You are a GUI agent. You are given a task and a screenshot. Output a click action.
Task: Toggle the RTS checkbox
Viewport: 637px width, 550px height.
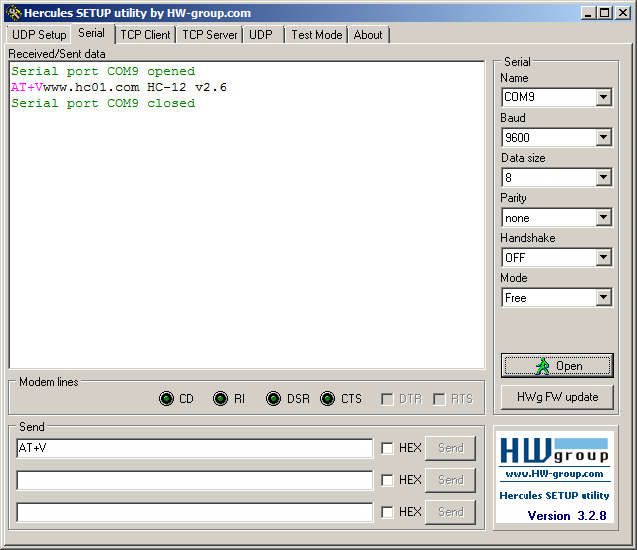pyautogui.click(x=439, y=399)
